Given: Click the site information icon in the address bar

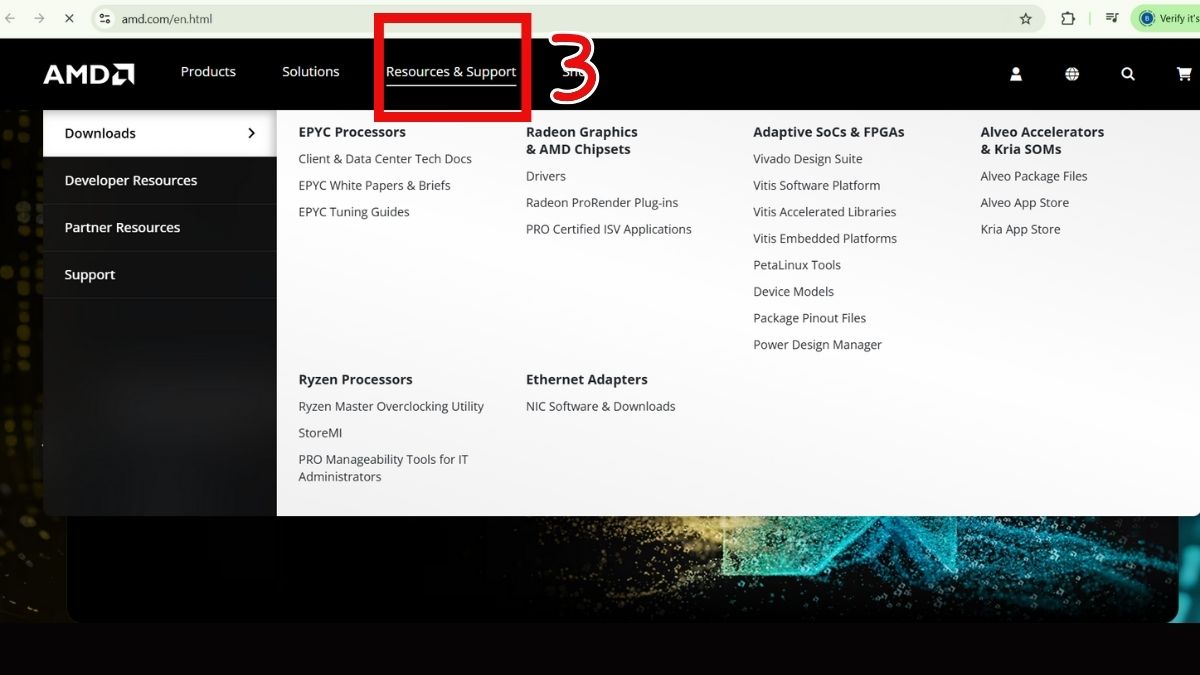Looking at the screenshot, I should coord(105,19).
